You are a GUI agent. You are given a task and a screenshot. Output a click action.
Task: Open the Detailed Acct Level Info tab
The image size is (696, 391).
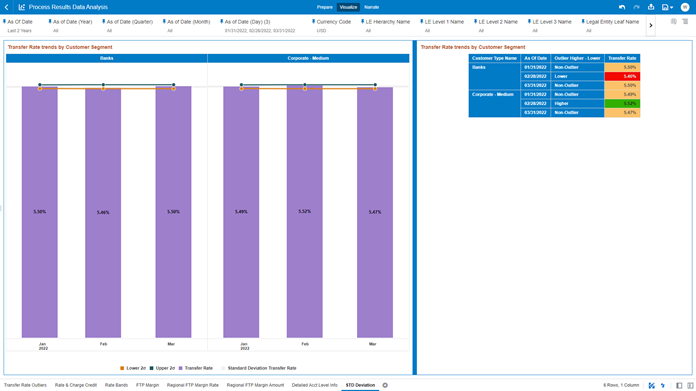click(315, 385)
